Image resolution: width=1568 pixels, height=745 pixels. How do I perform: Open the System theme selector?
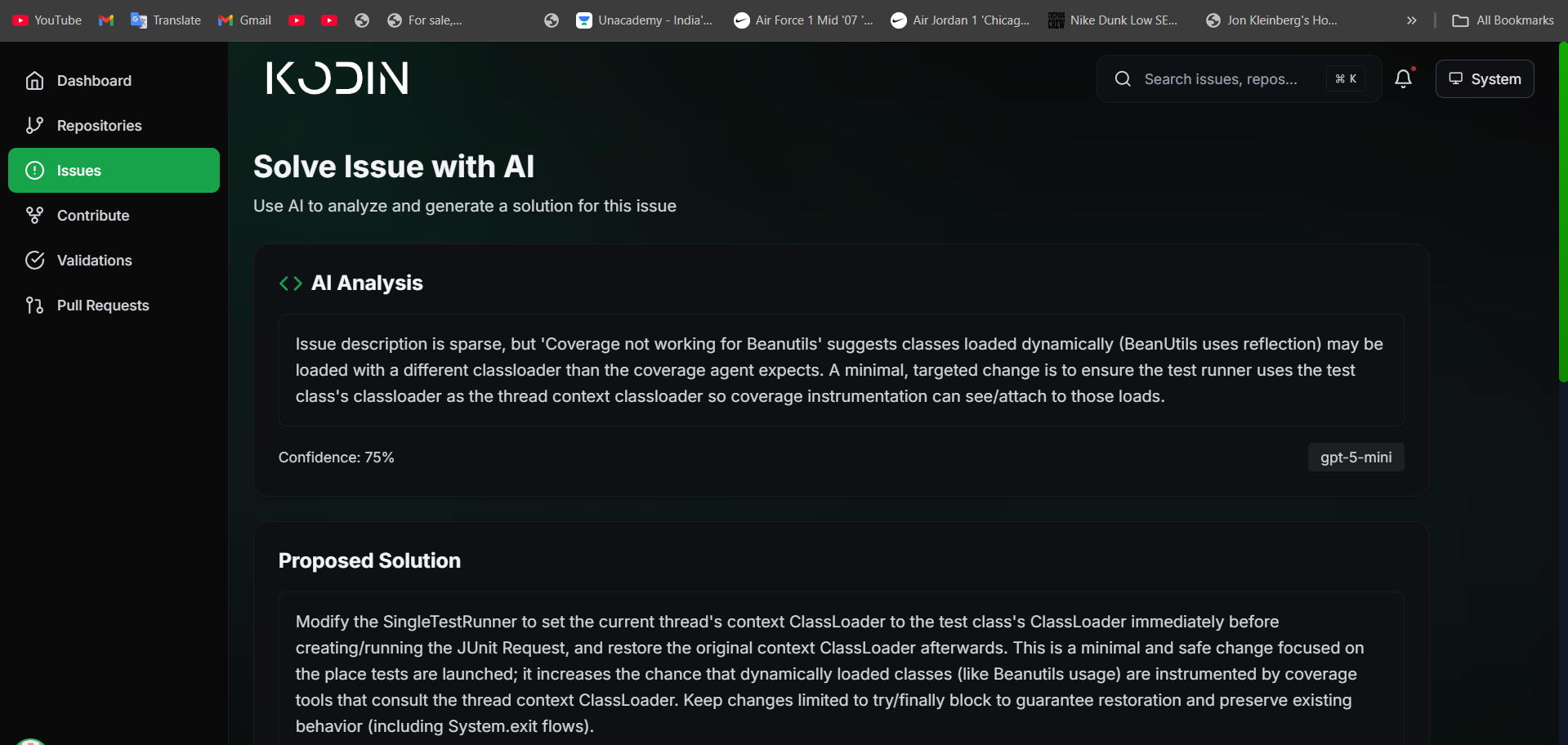pos(1485,78)
